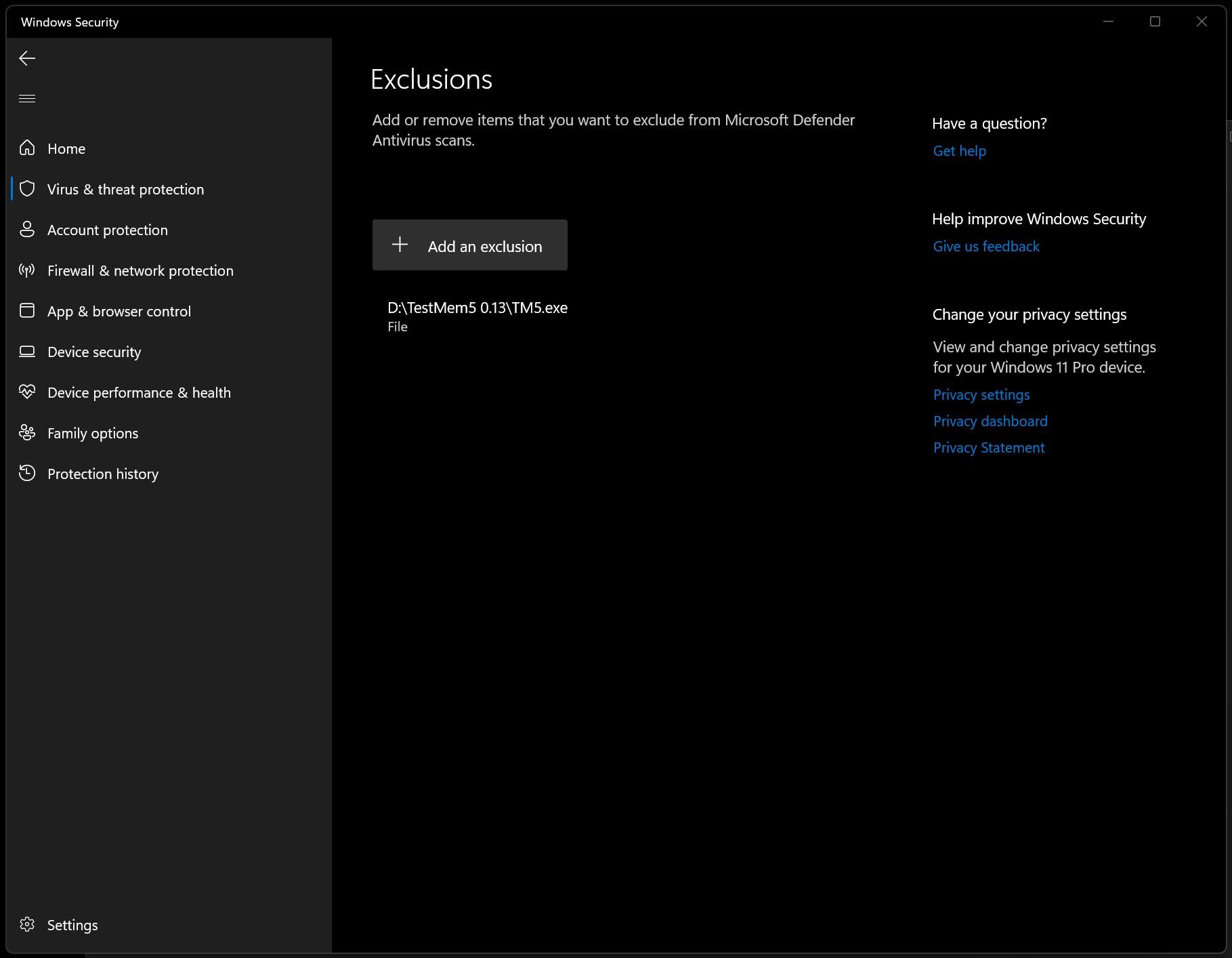Viewport: 1232px width, 958px height.
Task: Open App & browser control
Action: [169, 311]
